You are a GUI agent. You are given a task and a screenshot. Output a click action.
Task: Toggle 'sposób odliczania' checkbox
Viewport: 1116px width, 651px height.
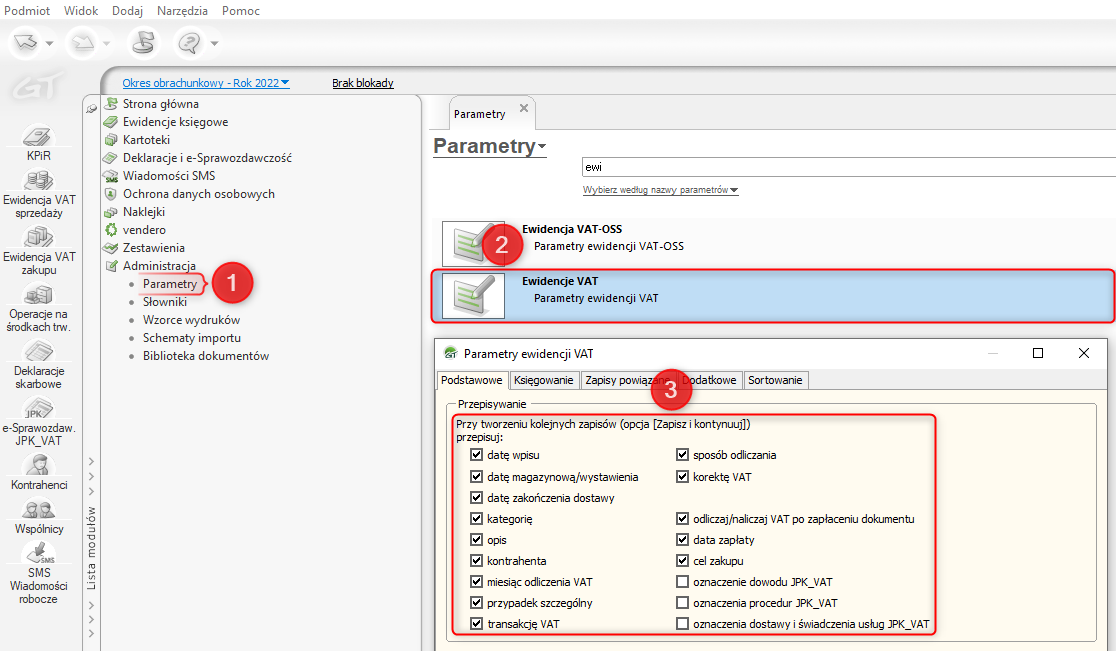[x=683, y=455]
